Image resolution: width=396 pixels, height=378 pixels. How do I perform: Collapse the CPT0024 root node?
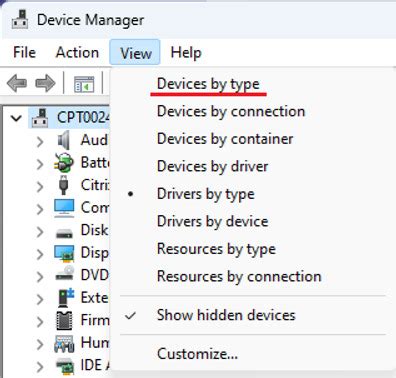(x=16, y=118)
